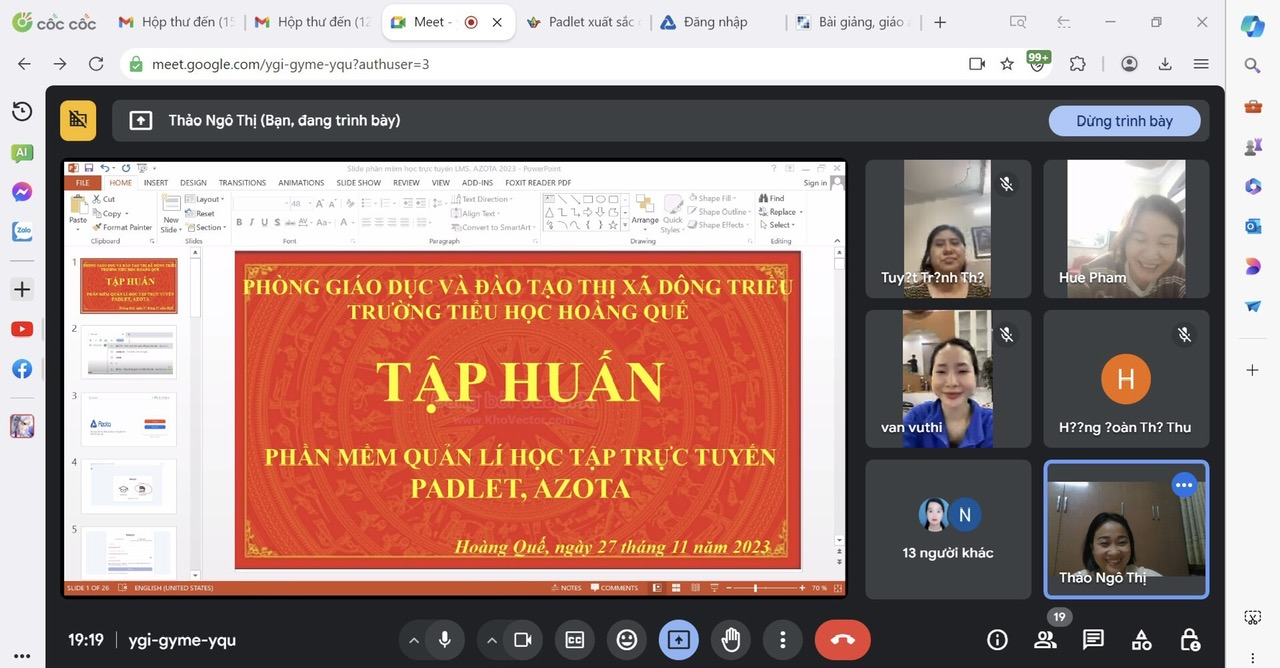The height and width of the screenshot is (668, 1280).
Task: Adjust the PowerPoint zoom slider
Action: pyautogui.click(x=755, y=588)
